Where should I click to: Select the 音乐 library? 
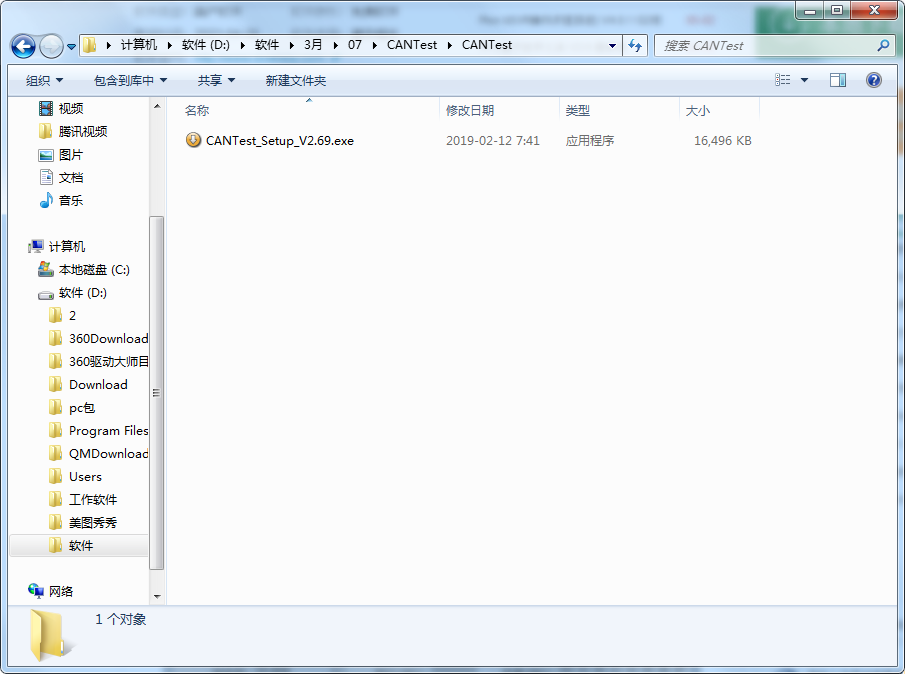70,201
